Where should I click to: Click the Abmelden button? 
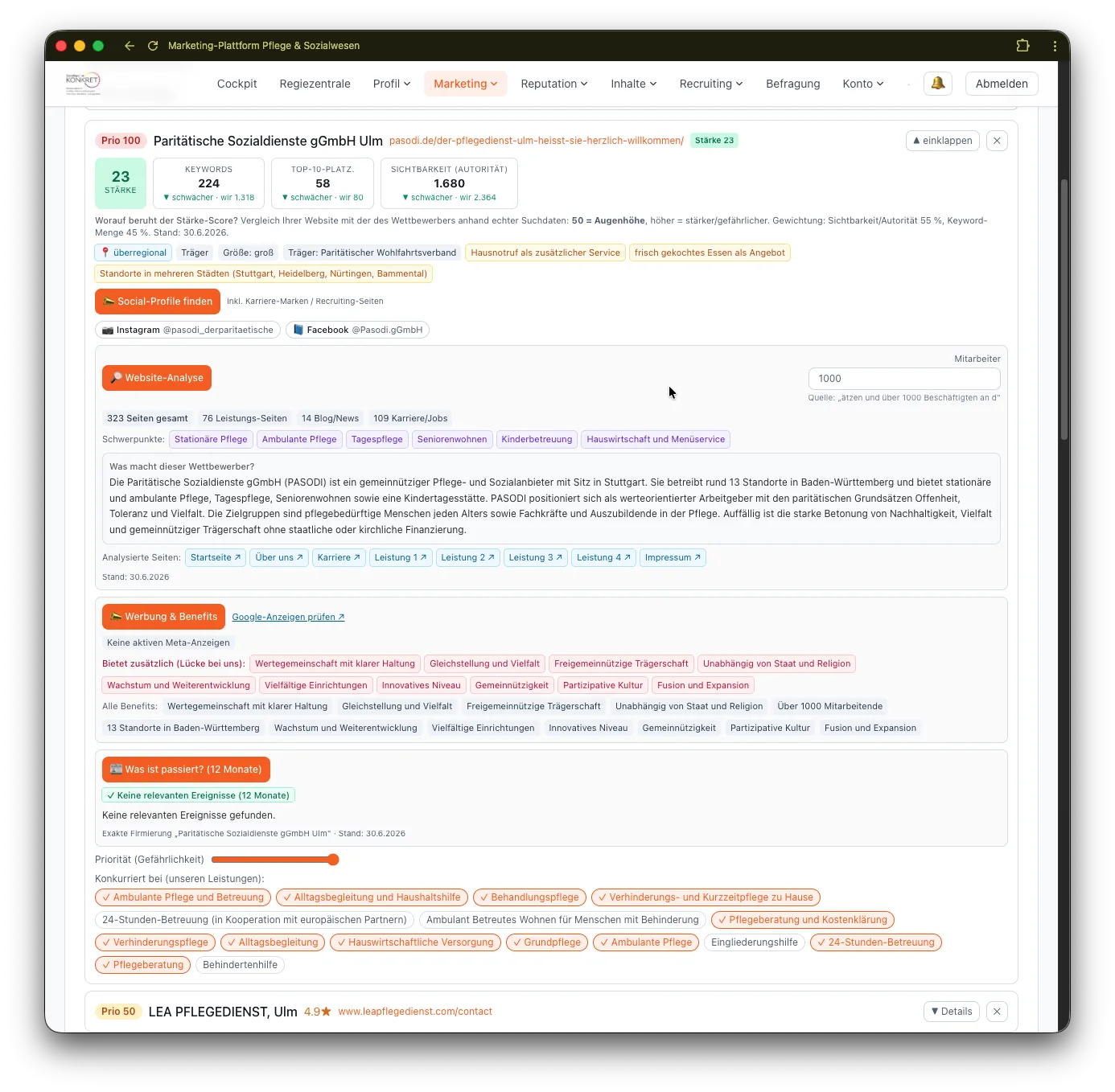(x=1002, y=84)
